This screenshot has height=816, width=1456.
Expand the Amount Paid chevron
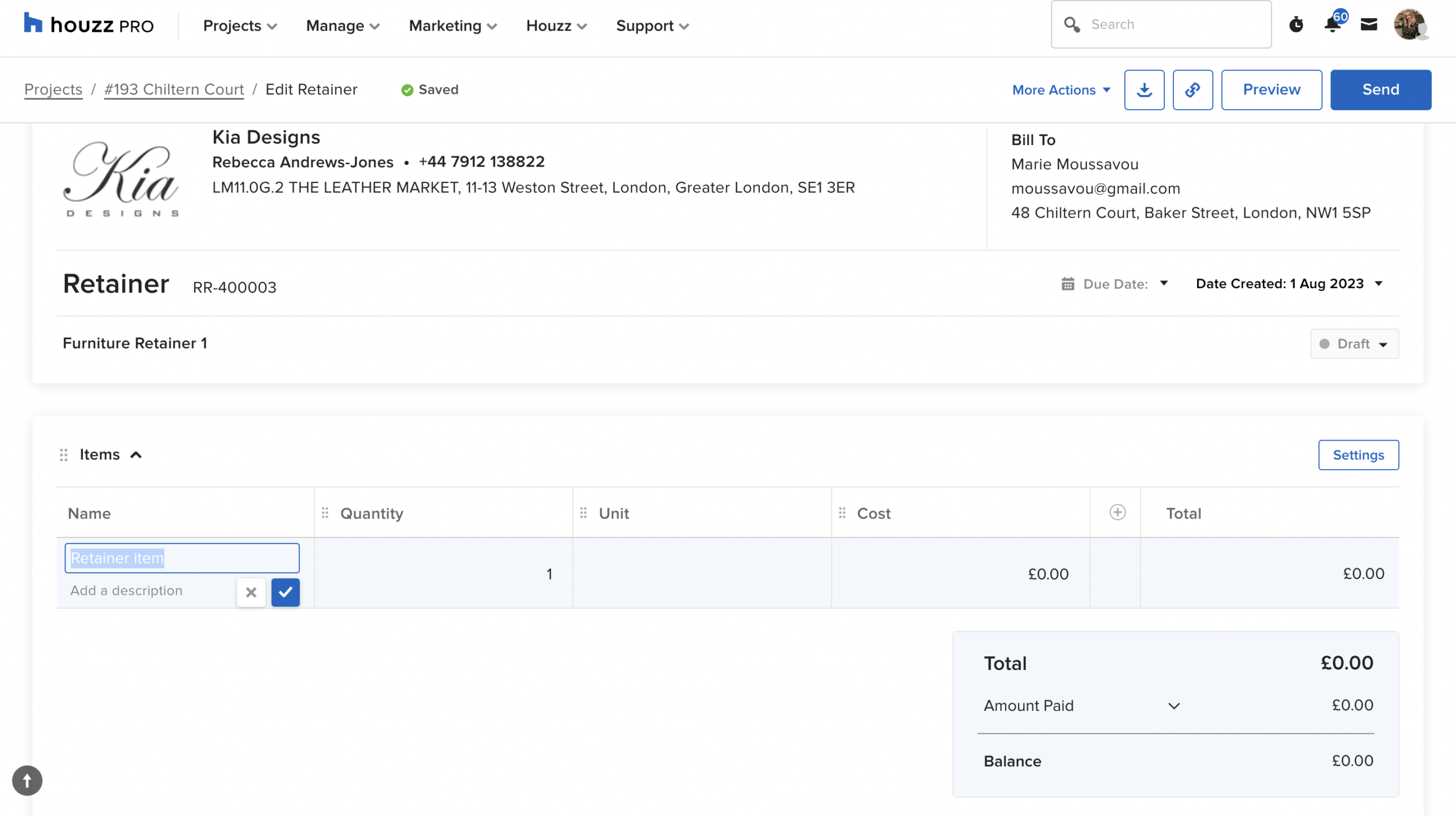coord(1174,706)
